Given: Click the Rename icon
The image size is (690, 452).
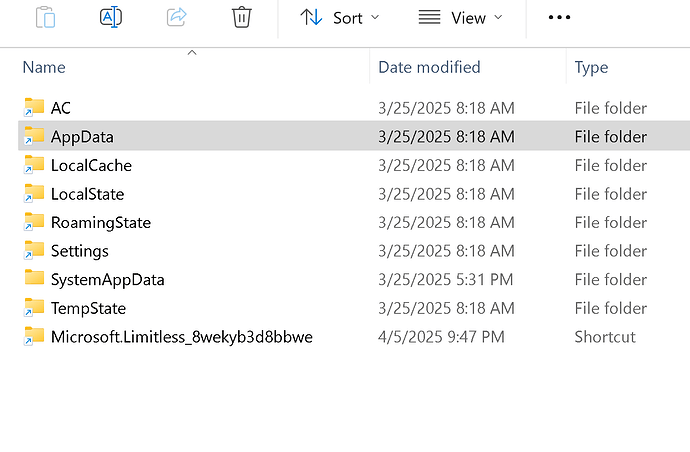Looking at the screenshot, I should click(111, 18).
